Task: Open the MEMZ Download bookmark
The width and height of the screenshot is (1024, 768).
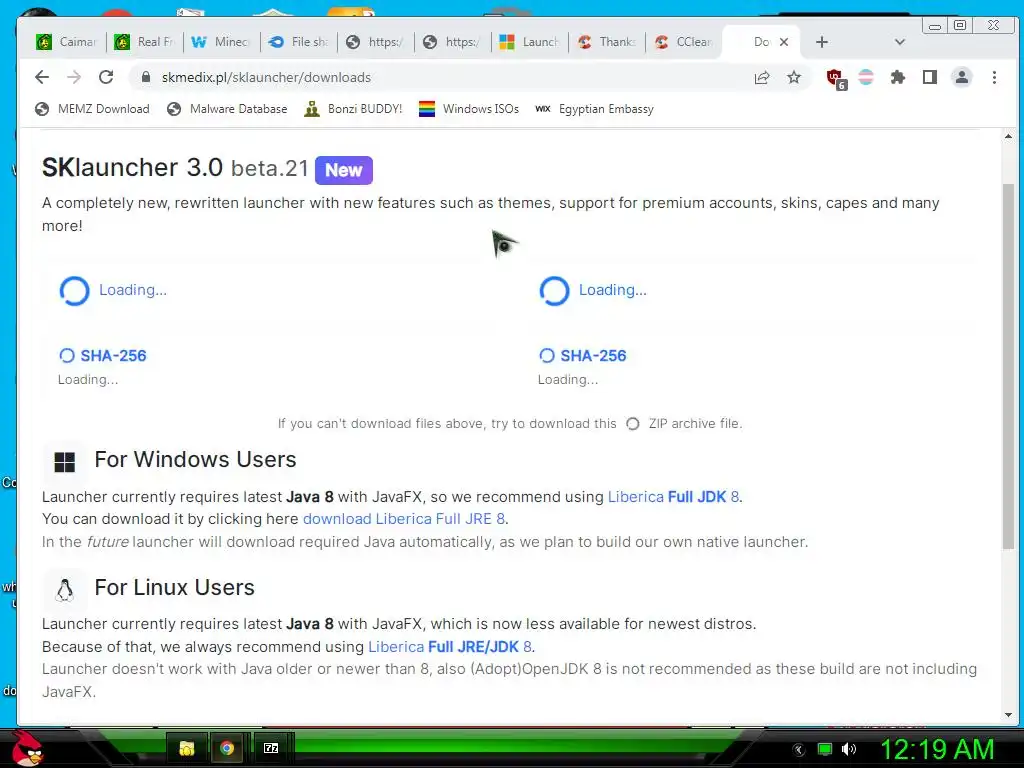Action: (92, 109)
